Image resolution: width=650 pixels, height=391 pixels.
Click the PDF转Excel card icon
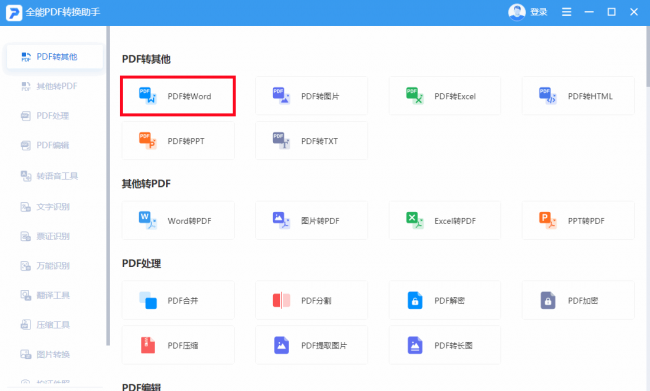click(415, 96)
